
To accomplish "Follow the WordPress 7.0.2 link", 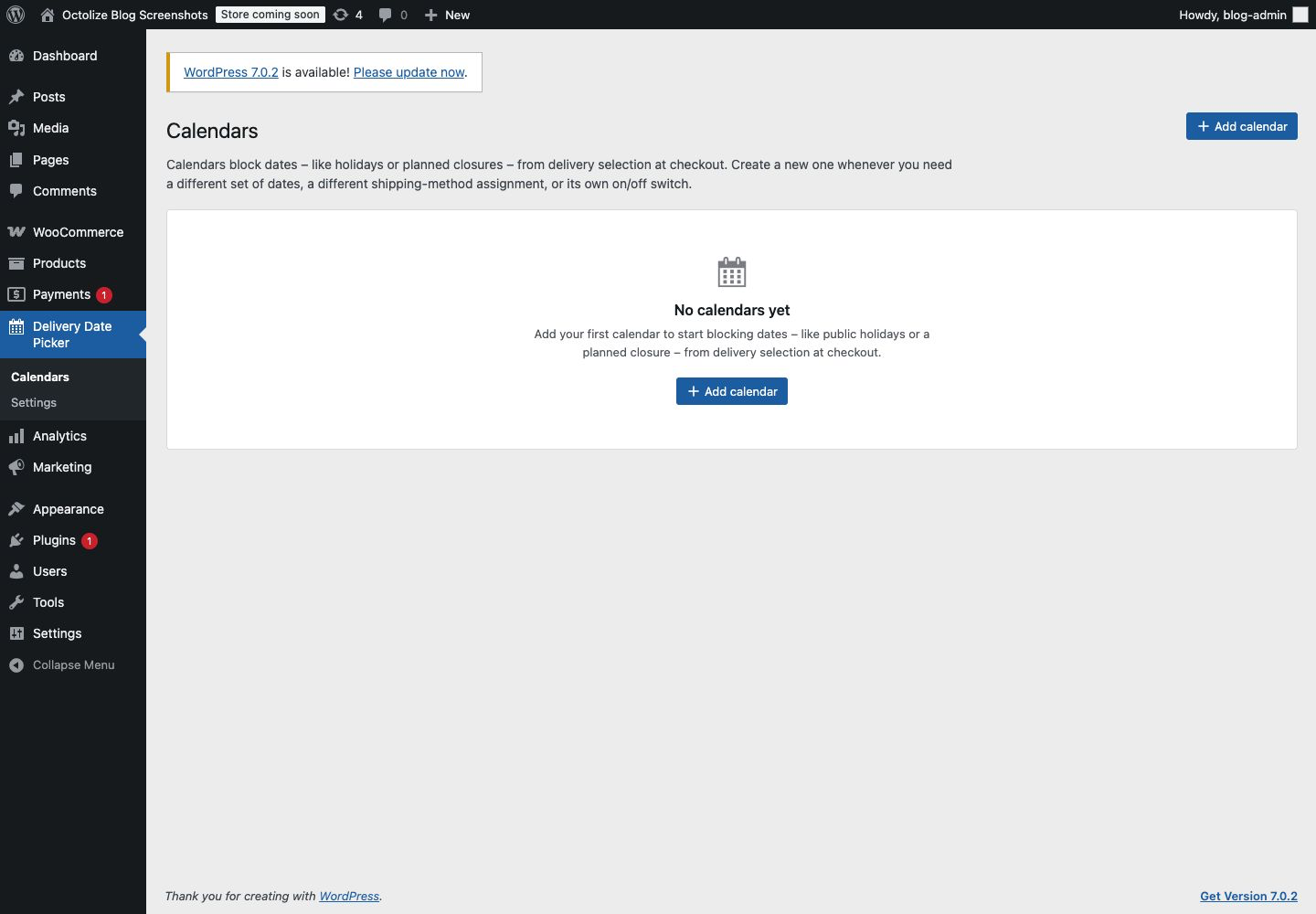I will [231, 72].
